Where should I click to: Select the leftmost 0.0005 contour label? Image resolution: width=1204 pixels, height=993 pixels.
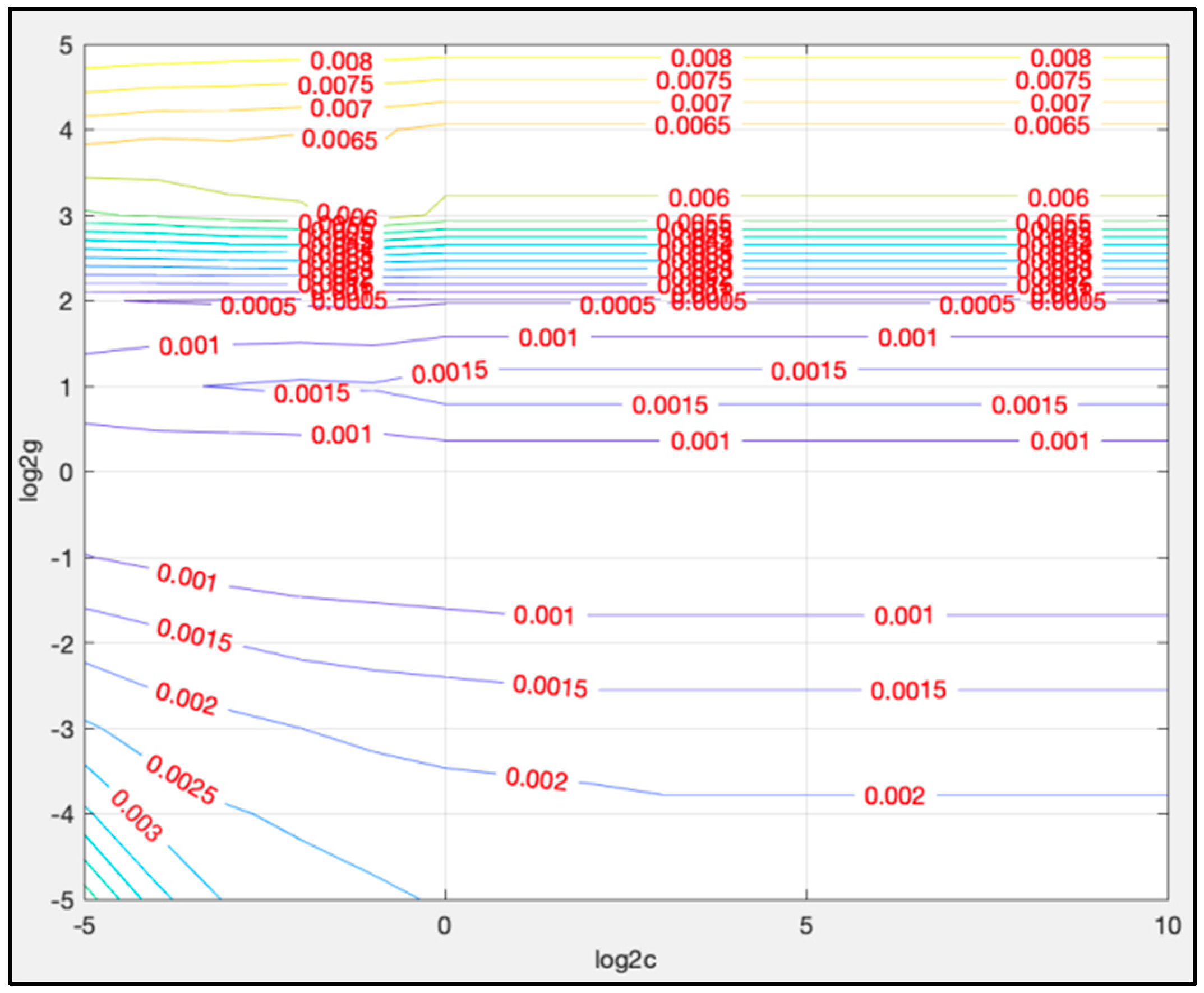259,306
